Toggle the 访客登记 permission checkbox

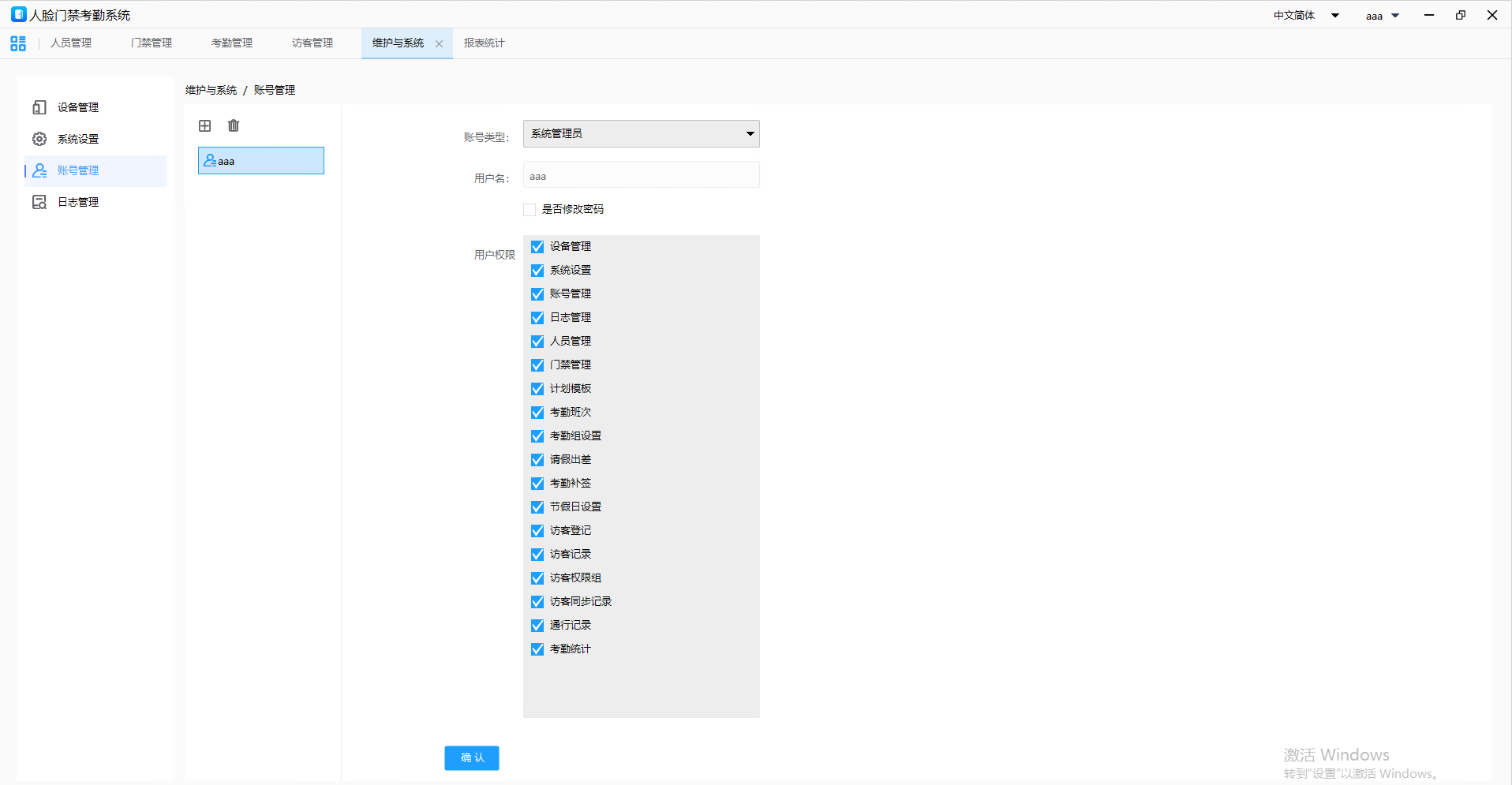pos(537,531)
